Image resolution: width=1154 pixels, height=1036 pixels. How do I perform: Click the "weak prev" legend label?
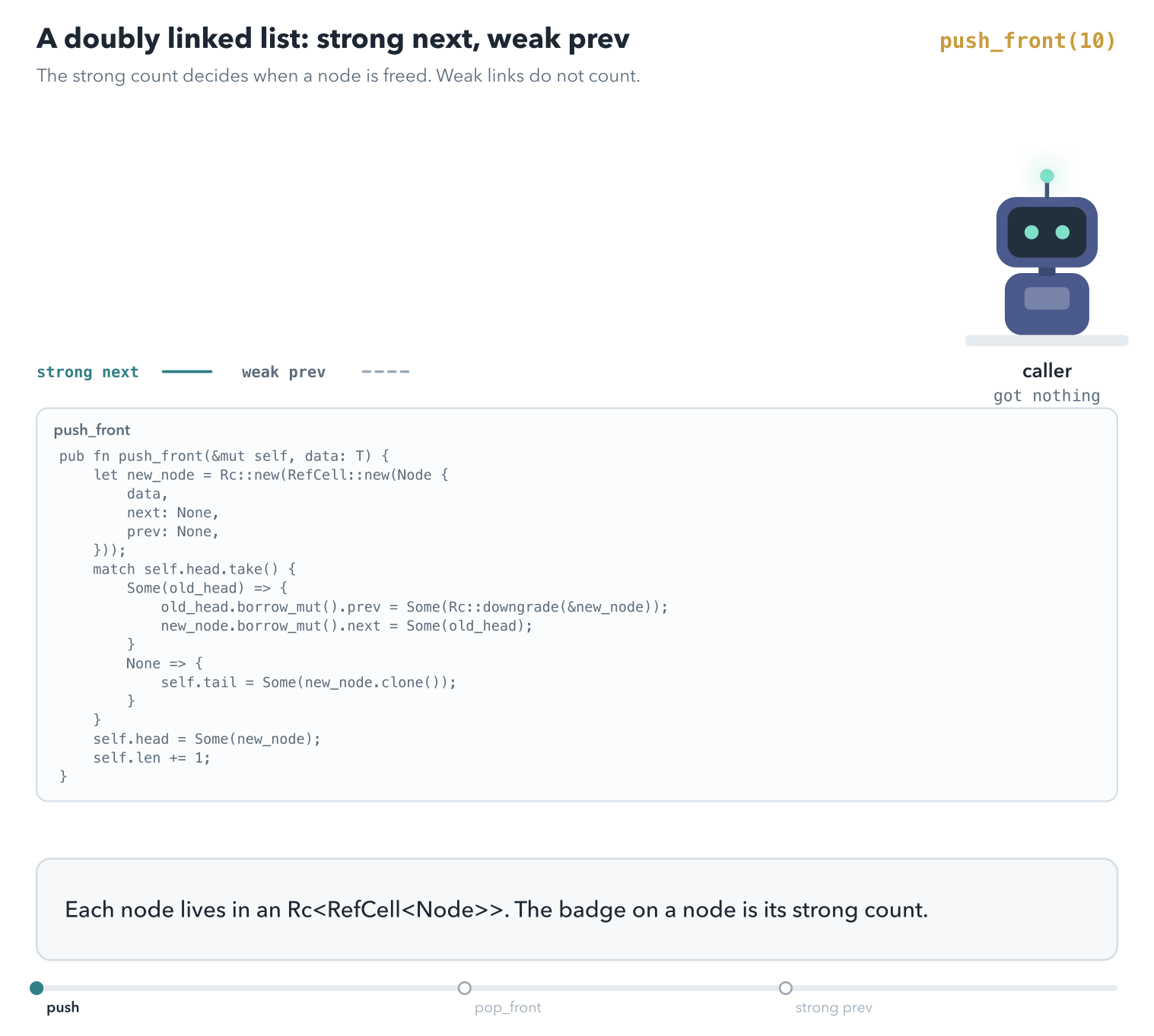284,372
